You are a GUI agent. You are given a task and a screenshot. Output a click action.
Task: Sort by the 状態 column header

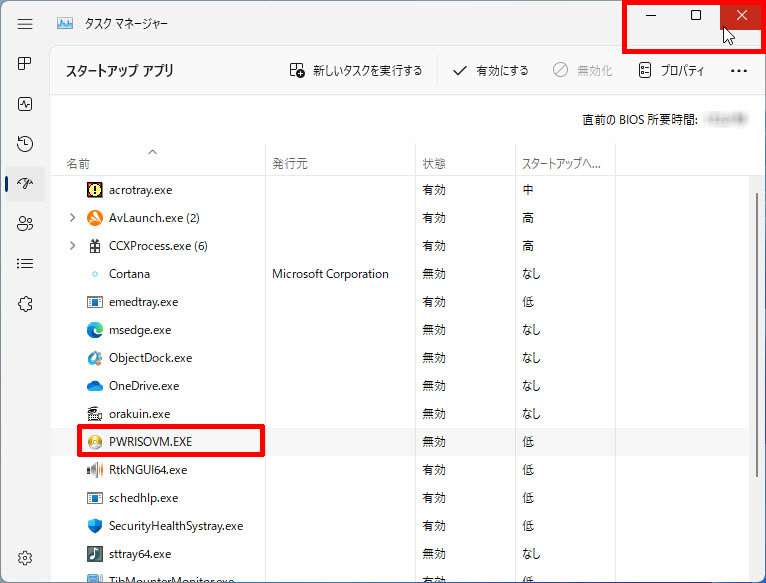tap(434, 163)
